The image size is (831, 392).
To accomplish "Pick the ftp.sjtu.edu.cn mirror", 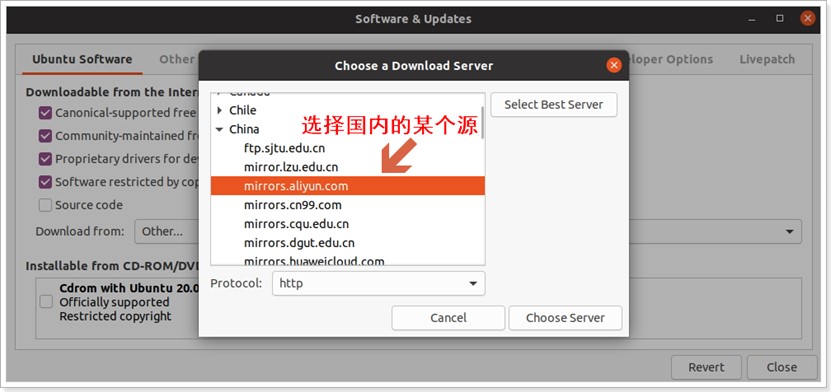I will [285, 148].
